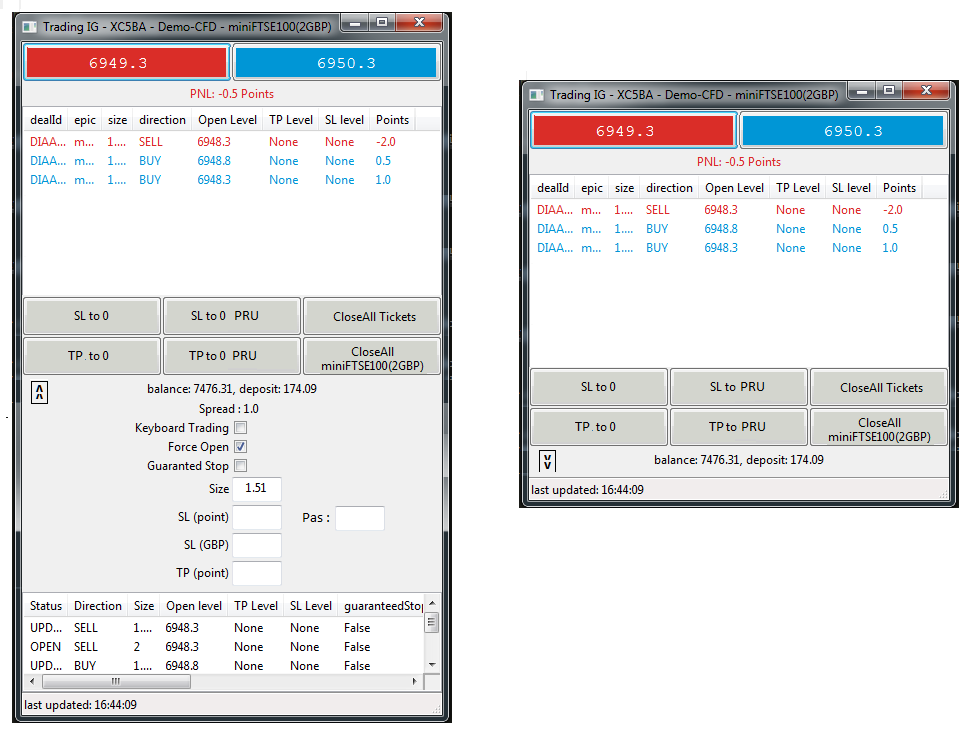Click the red 6949.3 sell price in right window
The width and height of the screenshot is (979, 732).
pyautogui.click(x=633, y=131)
